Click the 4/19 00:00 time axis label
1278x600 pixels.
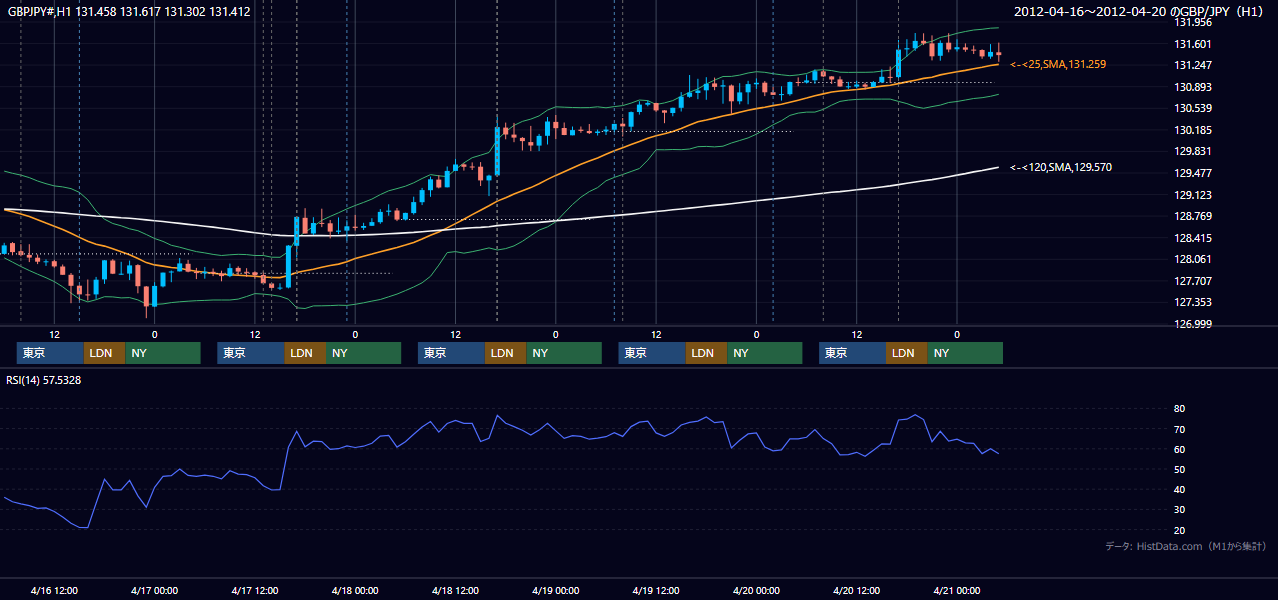click(556, 590)
